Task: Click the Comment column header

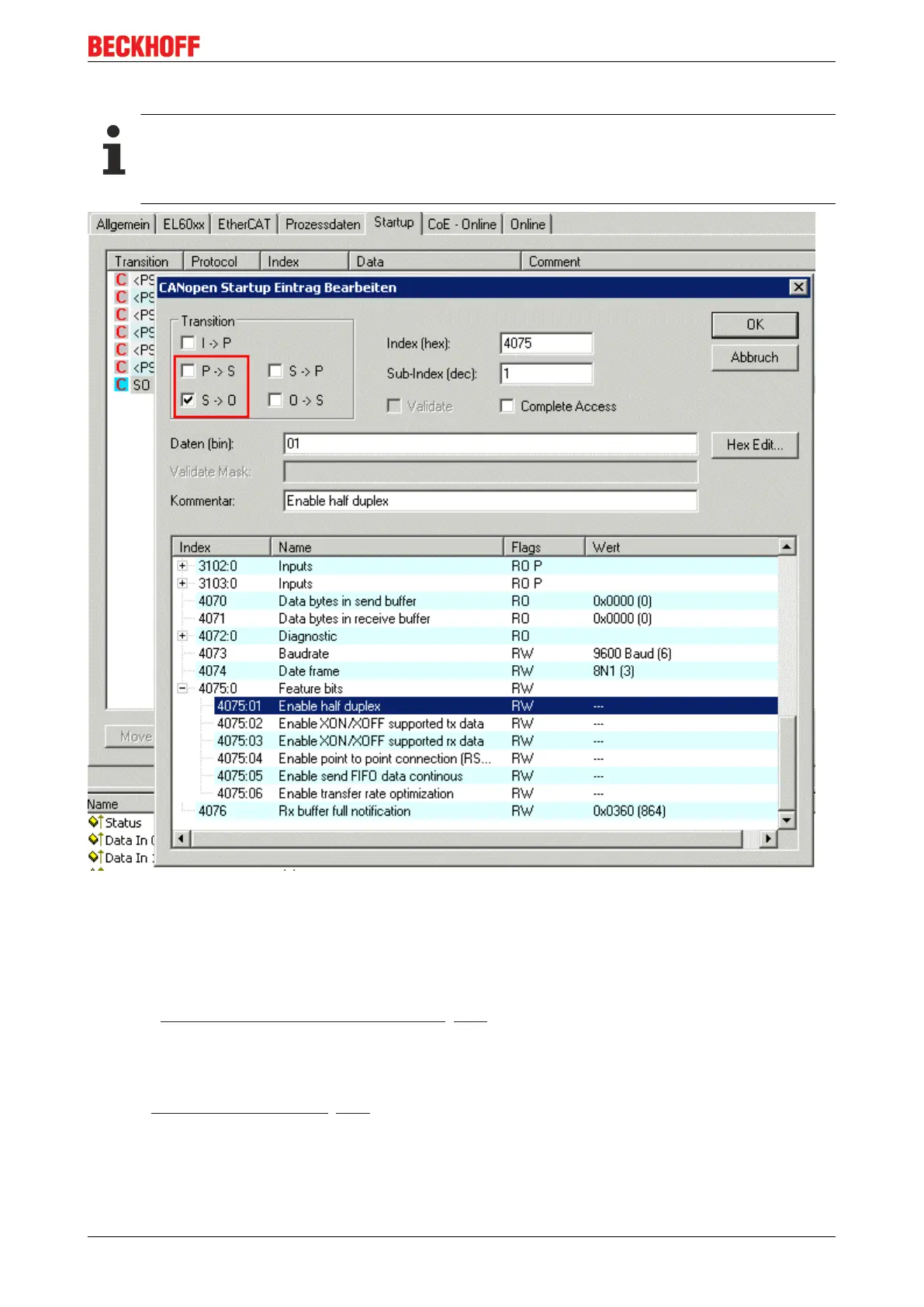Action: pyautogui.click(x=667, y=262)
